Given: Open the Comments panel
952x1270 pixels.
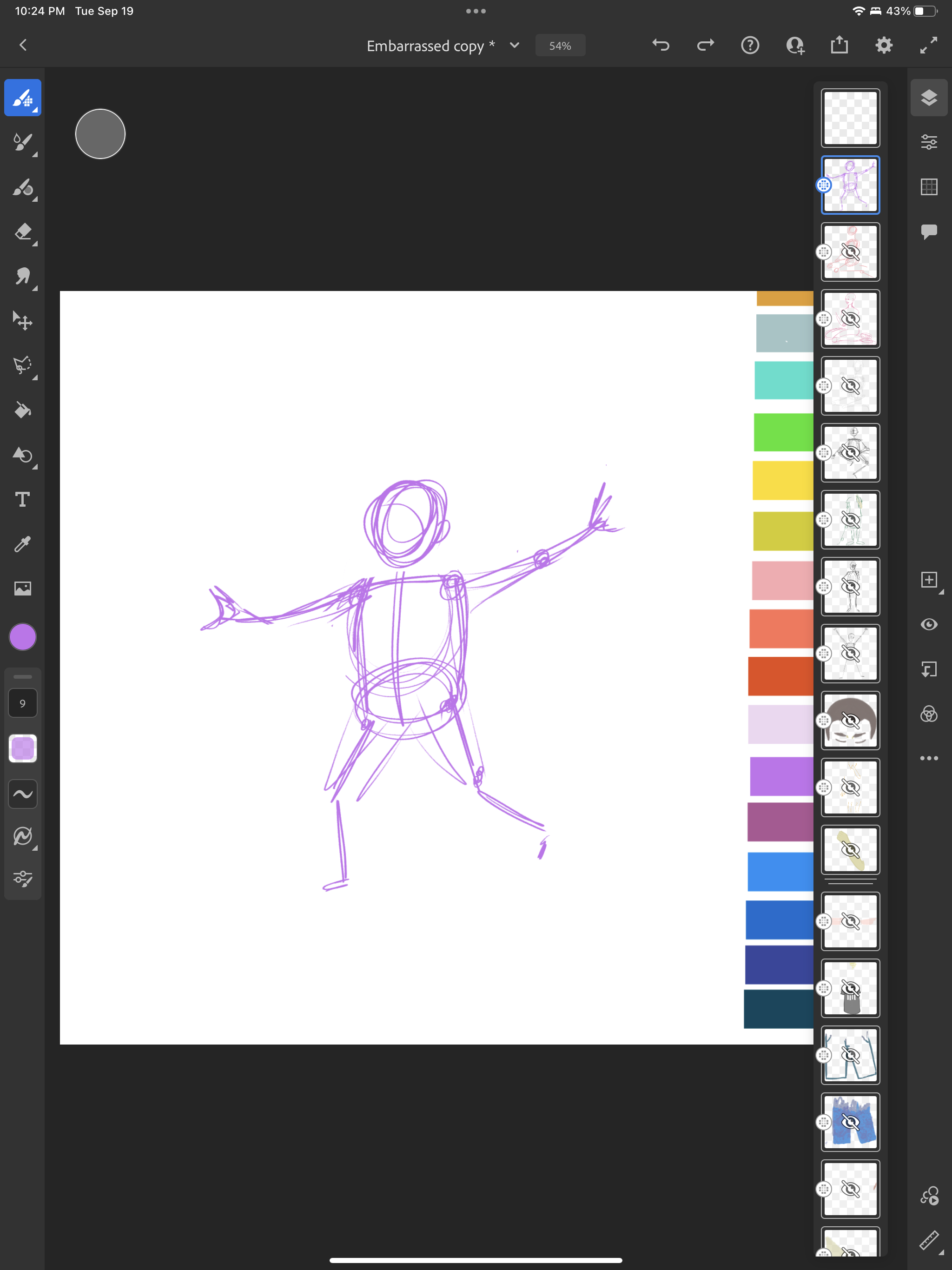Looking at the screenshot, I should click(928, 232).
